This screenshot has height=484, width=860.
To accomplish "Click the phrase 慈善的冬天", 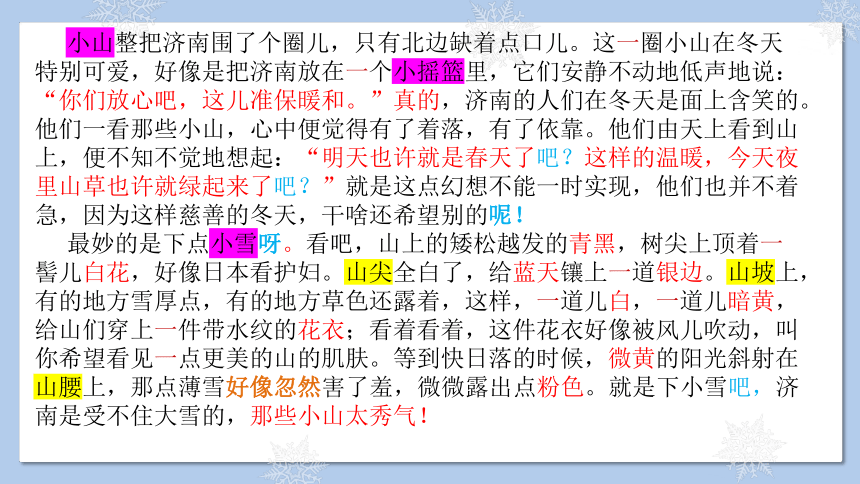I will 237,215.
